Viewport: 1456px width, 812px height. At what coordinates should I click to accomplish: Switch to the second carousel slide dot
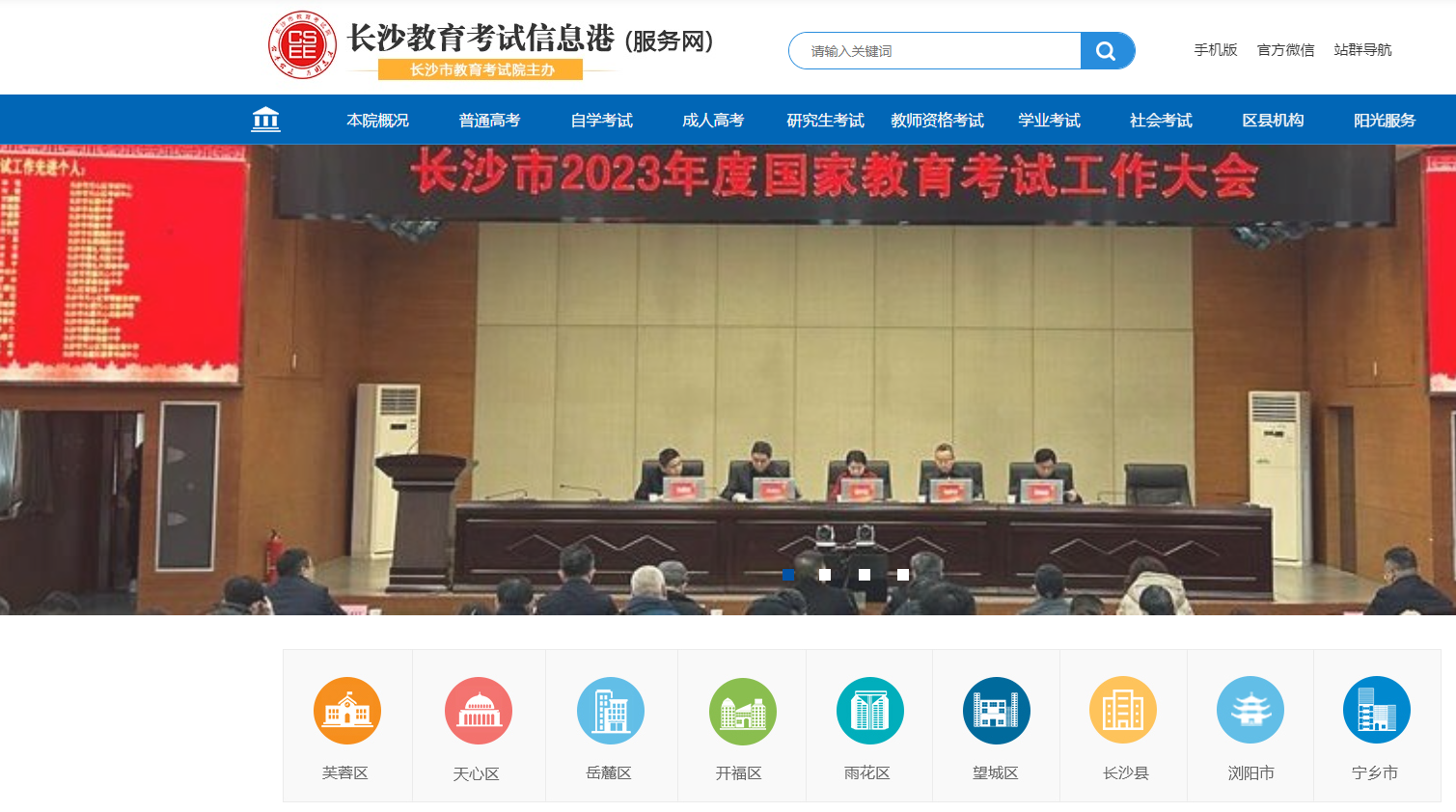click(826, 574)
